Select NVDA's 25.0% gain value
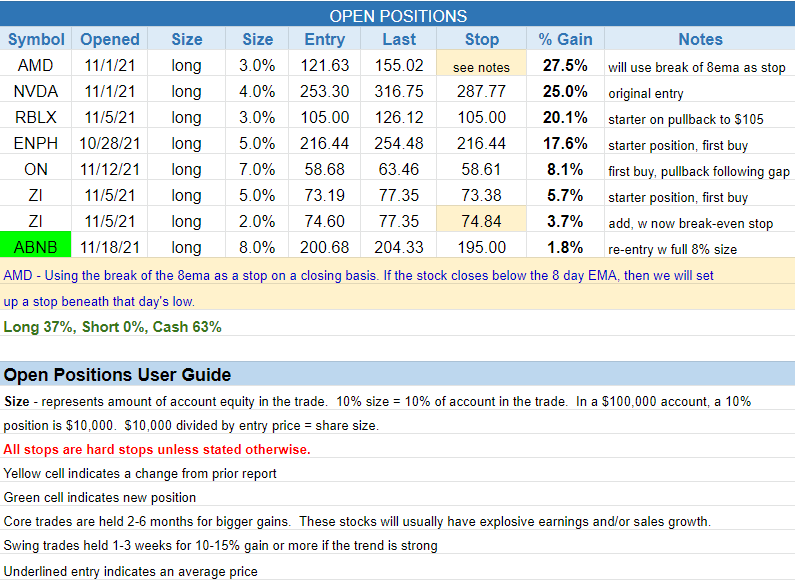This screenshot has height=581, width=795. tap(565, 91)
